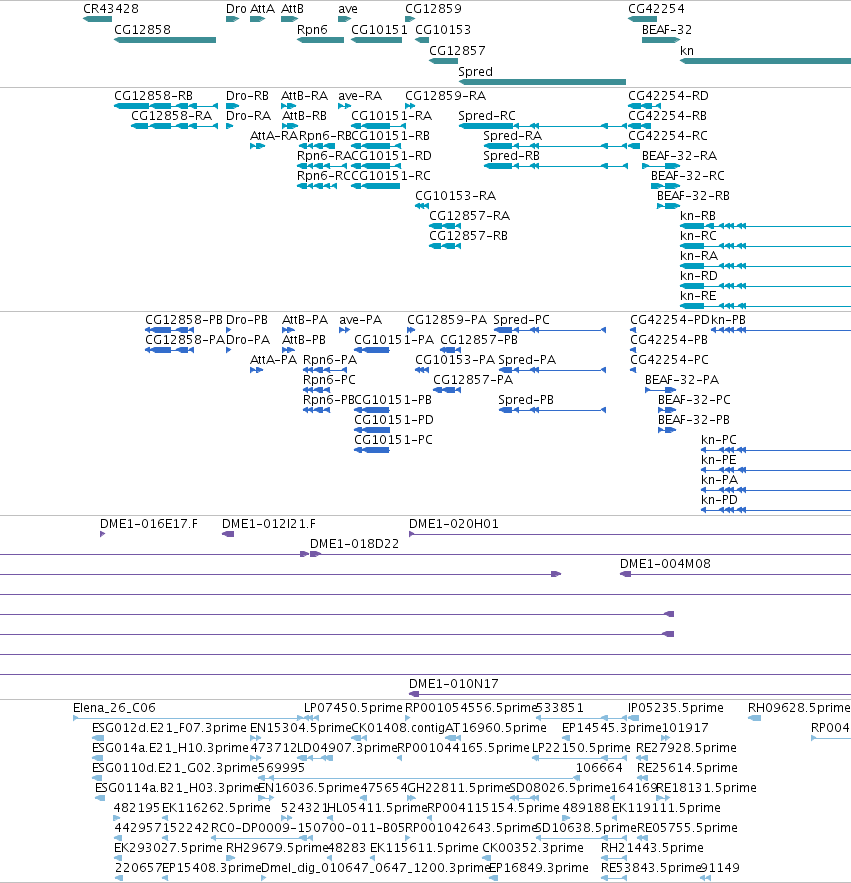Click transcript CG10151-RD

(376, 166)
